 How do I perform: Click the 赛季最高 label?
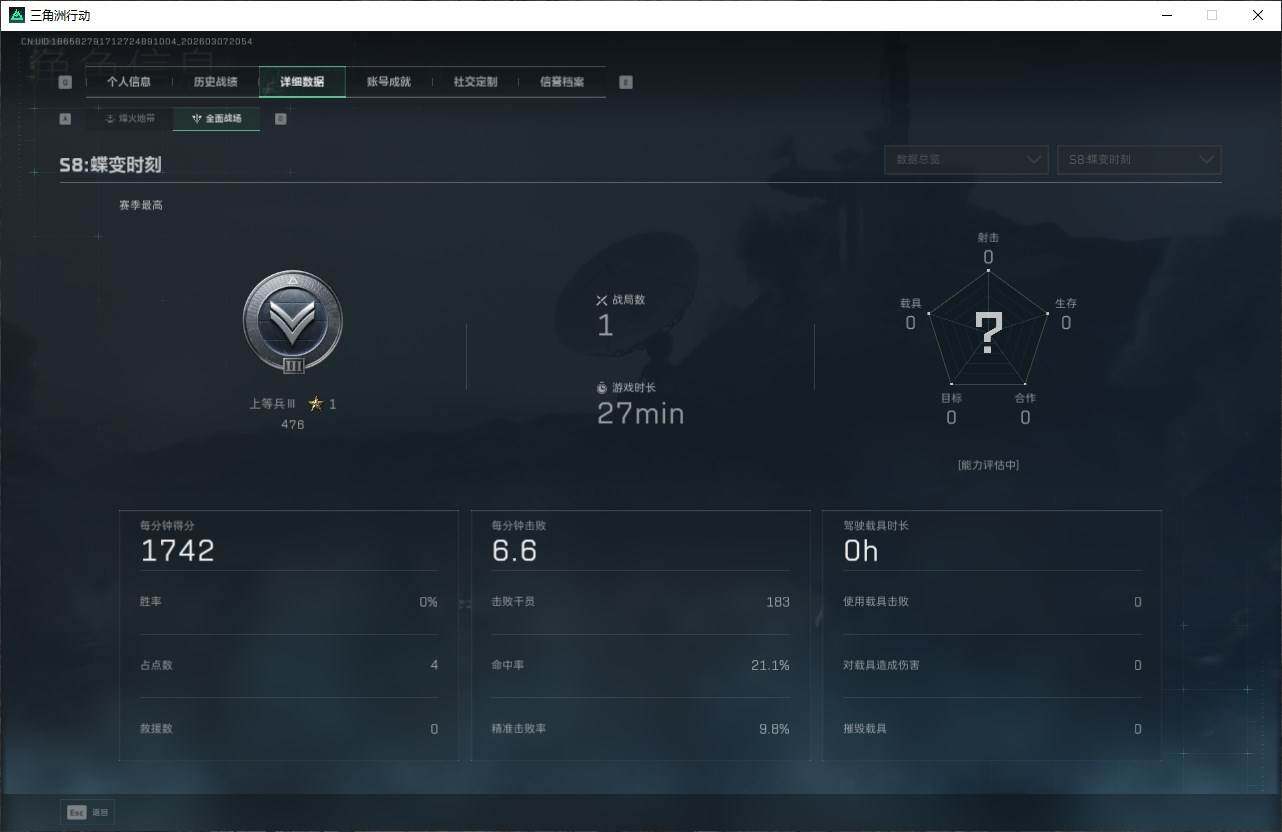point(141,205)
